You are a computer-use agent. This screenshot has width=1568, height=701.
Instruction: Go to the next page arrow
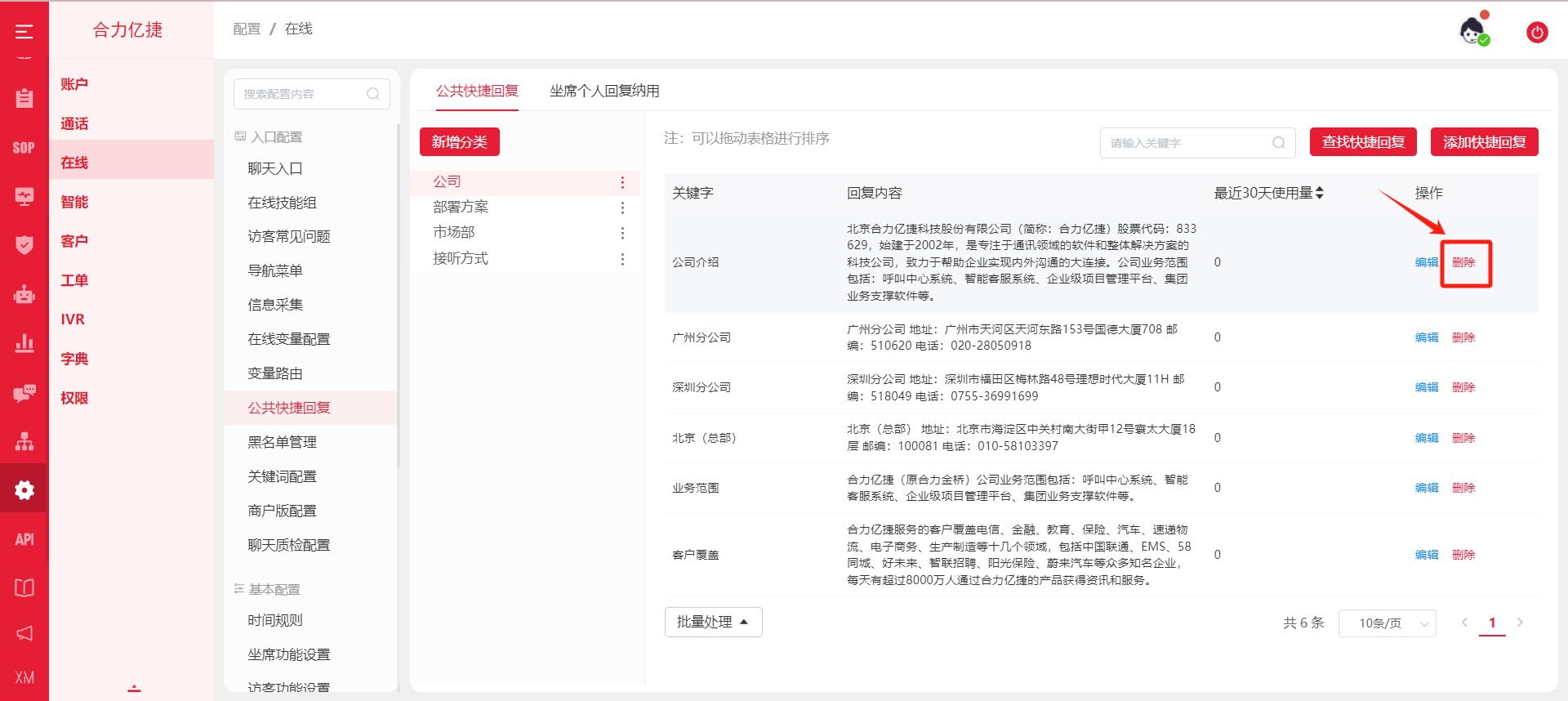(x=1520, y=623)
